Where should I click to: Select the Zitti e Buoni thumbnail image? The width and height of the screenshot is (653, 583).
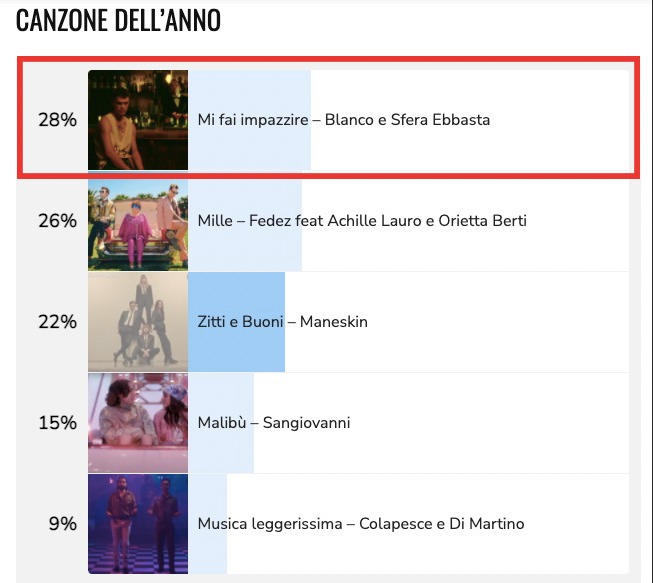click(138, 321)
